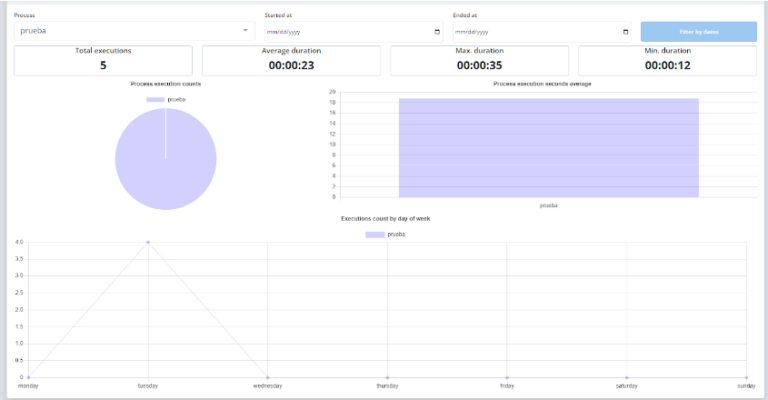Click the tuesday data point on line chart
The image size is (768, 400).
pos(148,242)
